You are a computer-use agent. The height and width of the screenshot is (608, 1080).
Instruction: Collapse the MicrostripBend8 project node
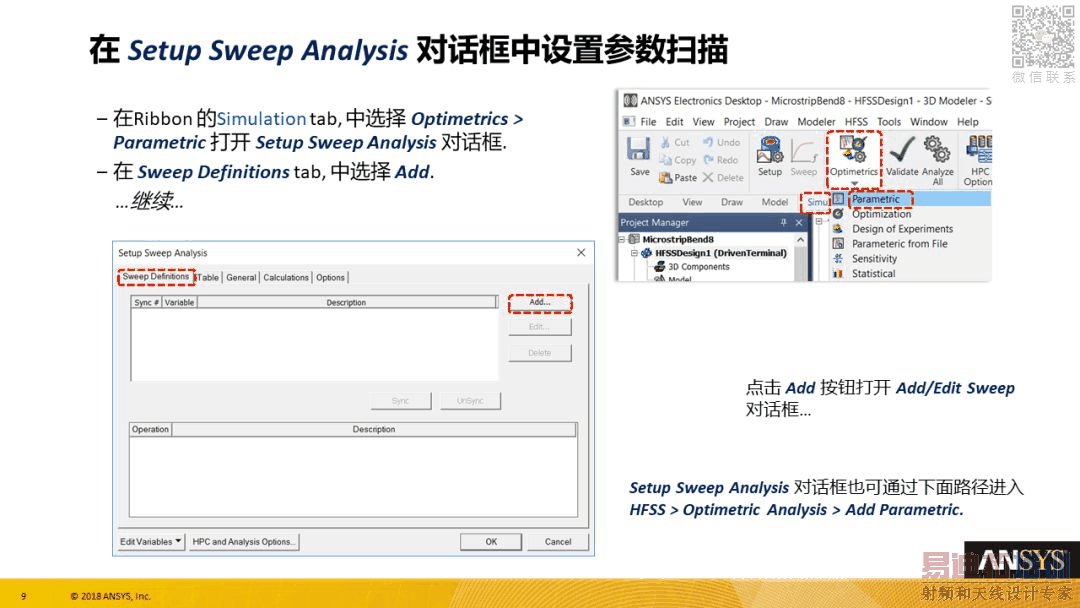[621, 239]
